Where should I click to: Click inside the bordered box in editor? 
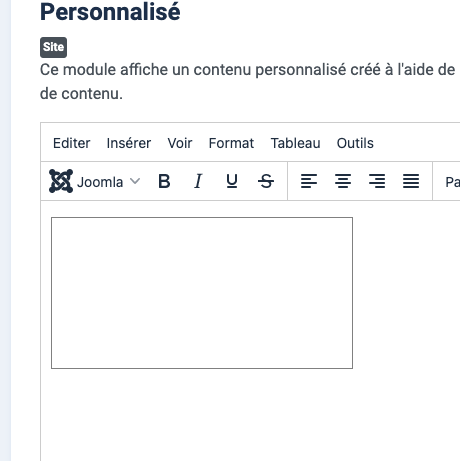202,293
